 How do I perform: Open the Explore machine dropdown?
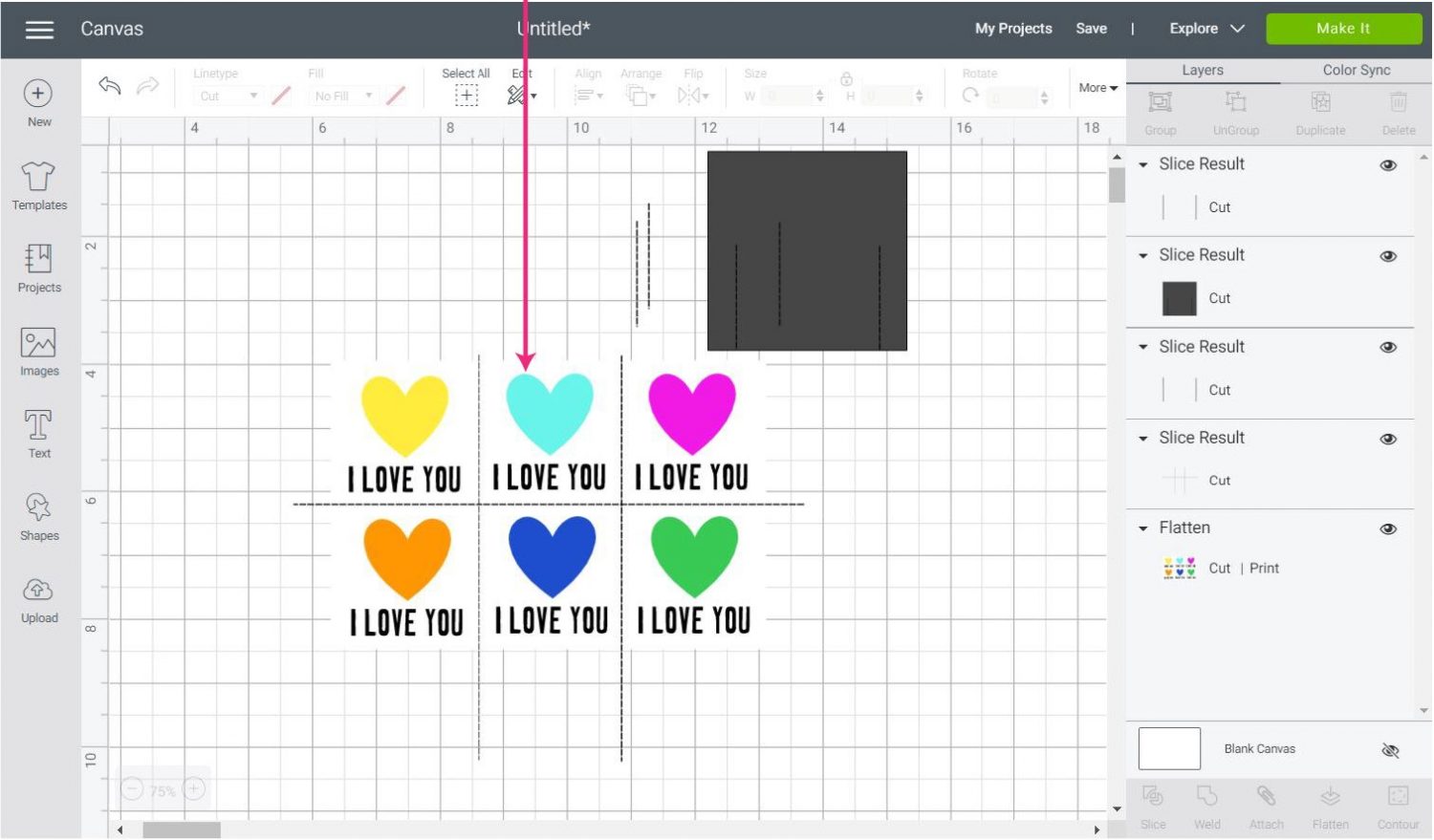click(x=1206, y=29)
